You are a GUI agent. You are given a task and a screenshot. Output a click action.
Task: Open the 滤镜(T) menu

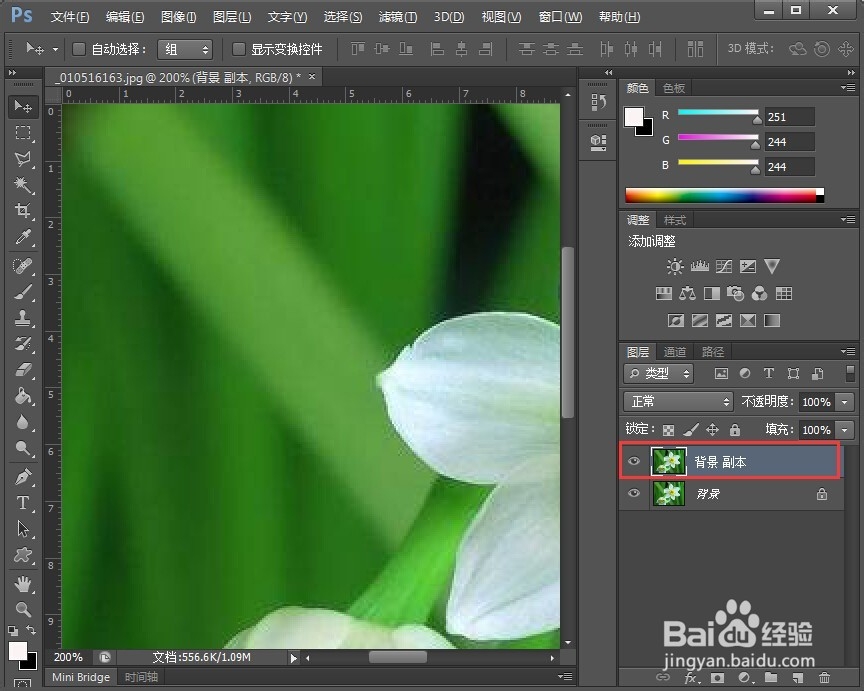[397, 17]
